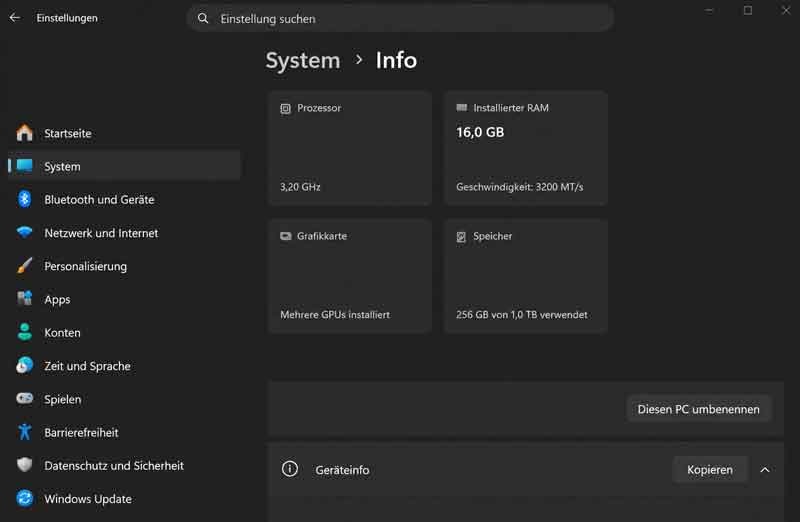The height and width of the screenshot is (522, 800).
Task: Open the Apps settings page
Action: 124,299
